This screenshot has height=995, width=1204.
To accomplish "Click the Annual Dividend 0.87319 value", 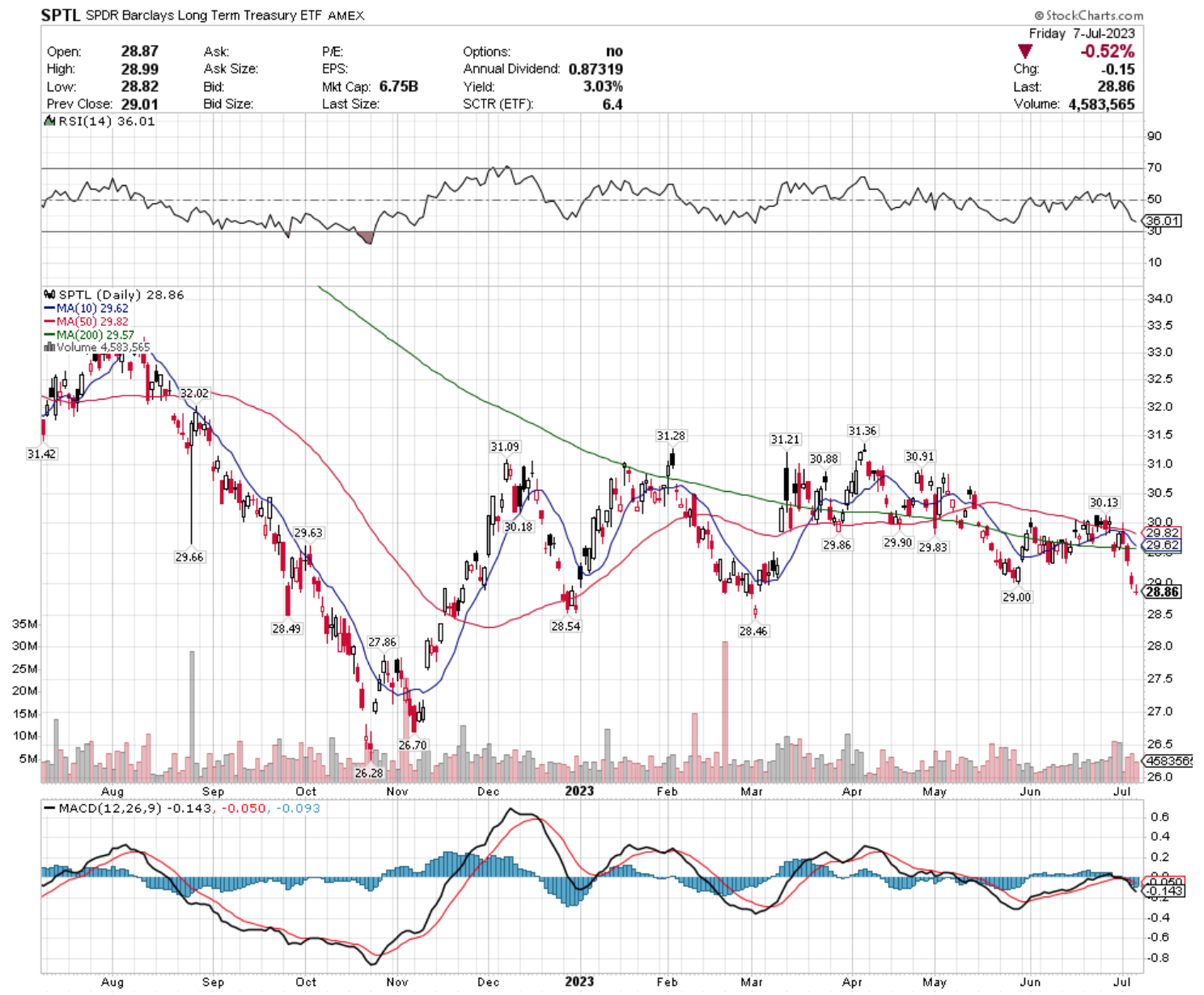I will tap(596, 69).
